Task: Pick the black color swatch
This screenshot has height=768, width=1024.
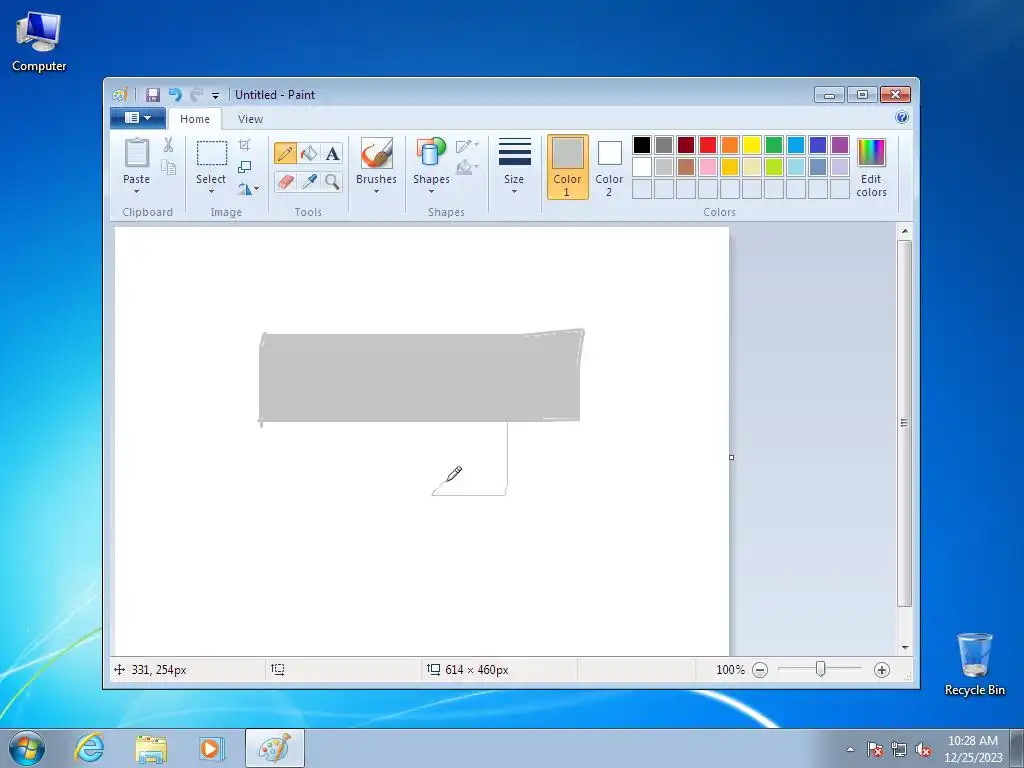Action: 642,145
